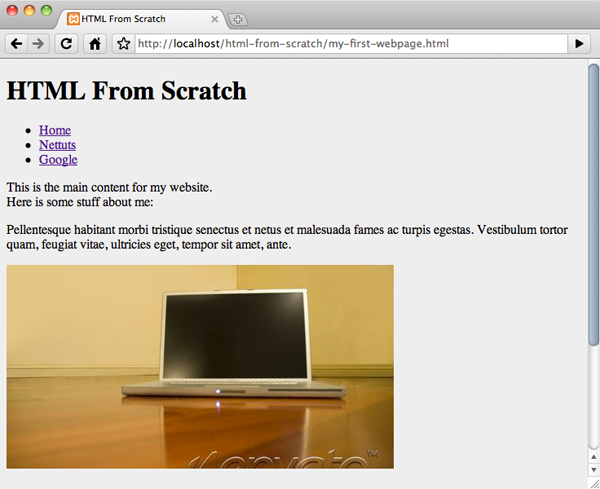The image size is (600, 489).
Task: Open the Home link
Action: [x=55, y=130]
